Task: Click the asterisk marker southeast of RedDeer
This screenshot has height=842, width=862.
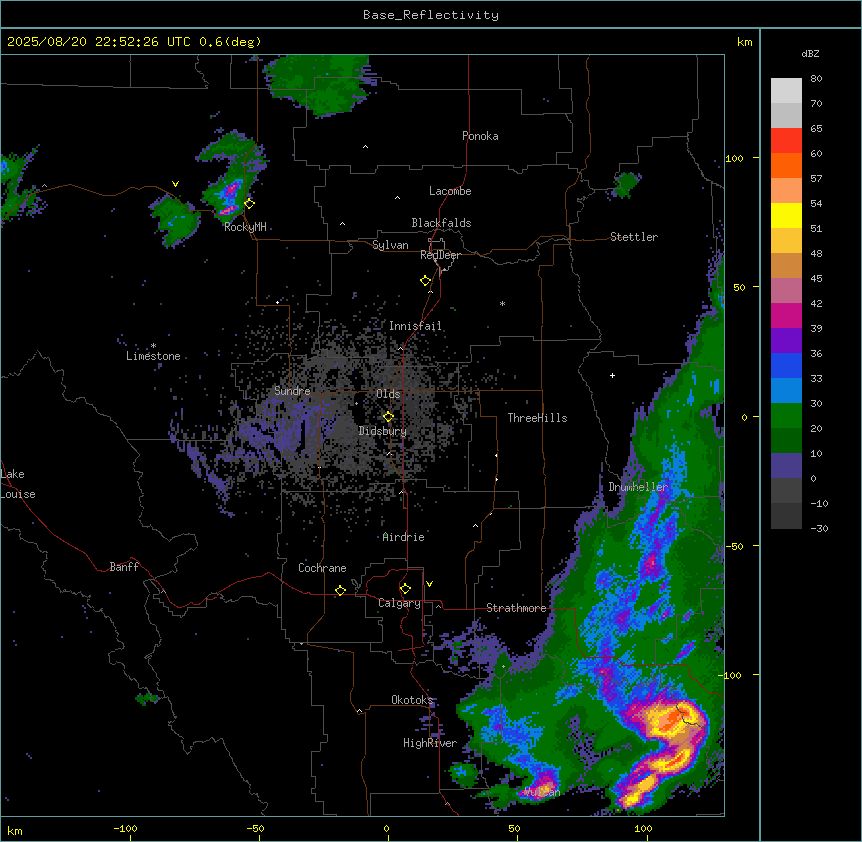Action: tap(502, 303)
